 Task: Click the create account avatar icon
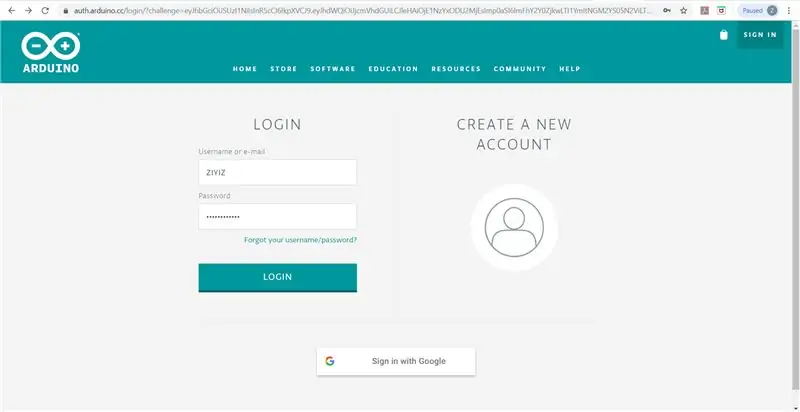click(x=514, y=227)
